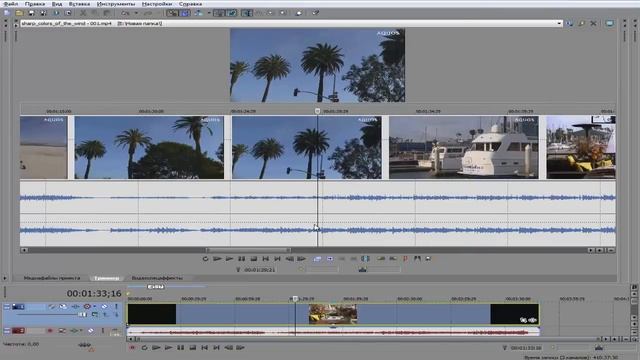Switch to the Триммер tab
The height and width of the screenshot is (360, 640).
point(107,278)
